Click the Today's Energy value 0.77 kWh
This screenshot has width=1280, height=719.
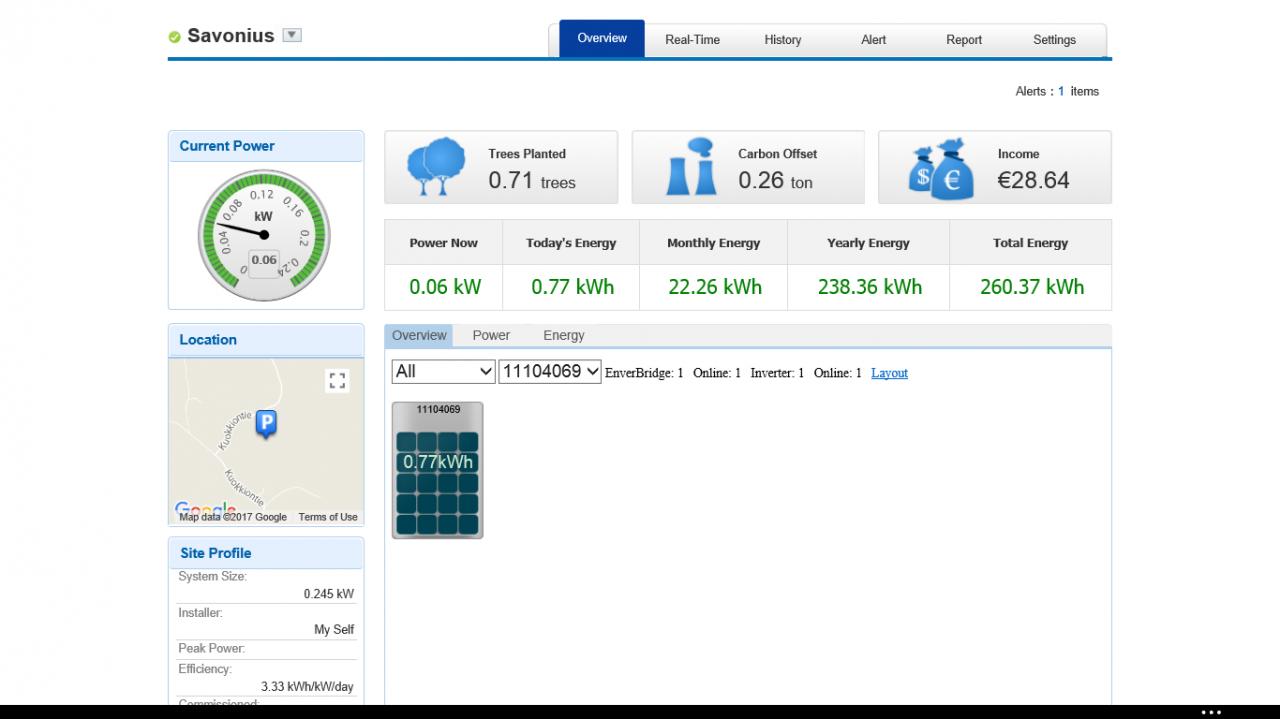(573, 287)
